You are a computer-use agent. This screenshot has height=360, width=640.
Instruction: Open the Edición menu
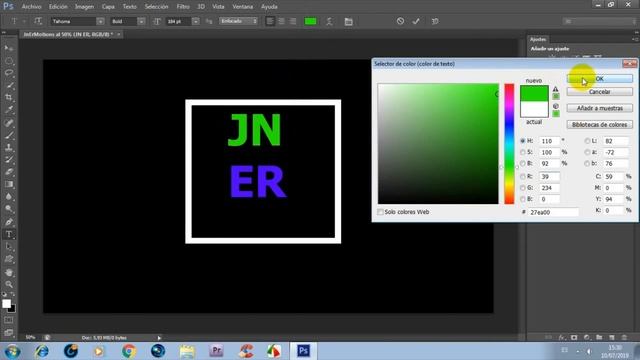click(58, 7)
